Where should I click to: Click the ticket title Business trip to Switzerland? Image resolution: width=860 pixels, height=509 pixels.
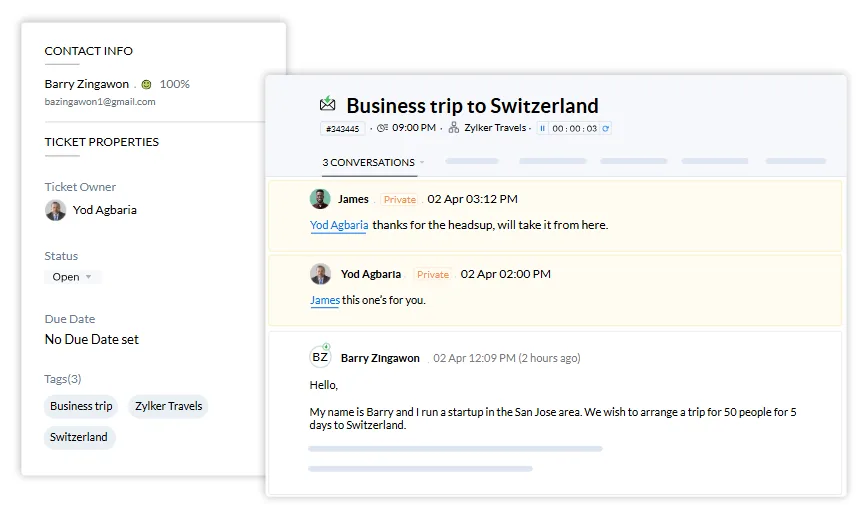(472, 105)
